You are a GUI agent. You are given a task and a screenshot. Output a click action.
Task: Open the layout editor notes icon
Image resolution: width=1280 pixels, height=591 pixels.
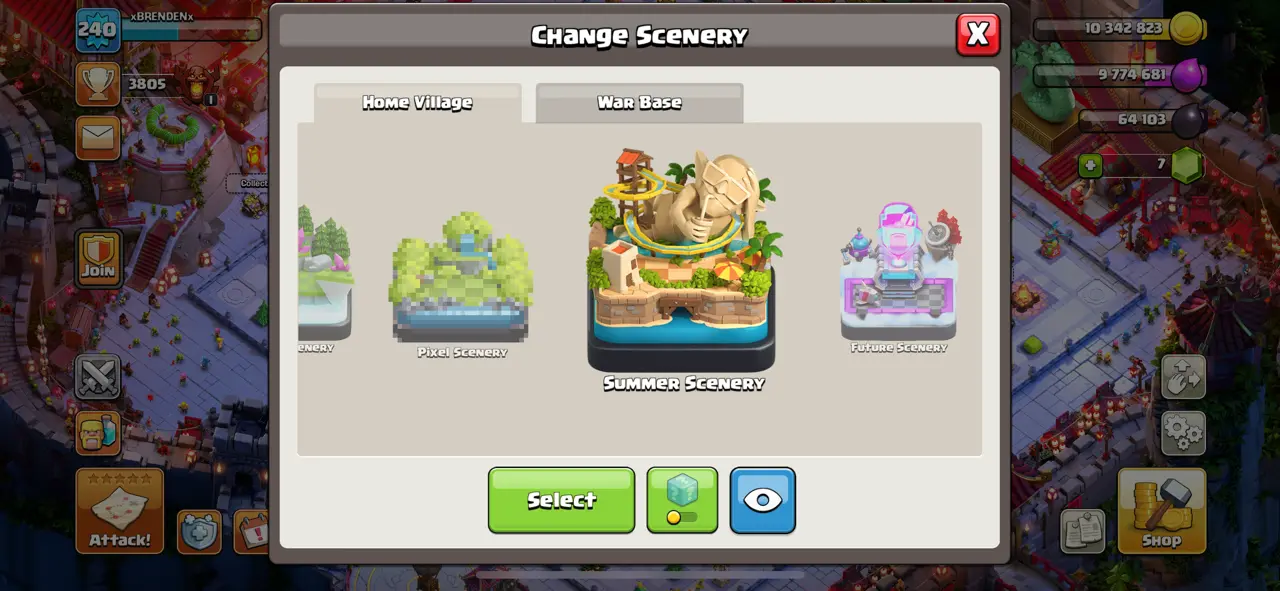[1082, 530]
